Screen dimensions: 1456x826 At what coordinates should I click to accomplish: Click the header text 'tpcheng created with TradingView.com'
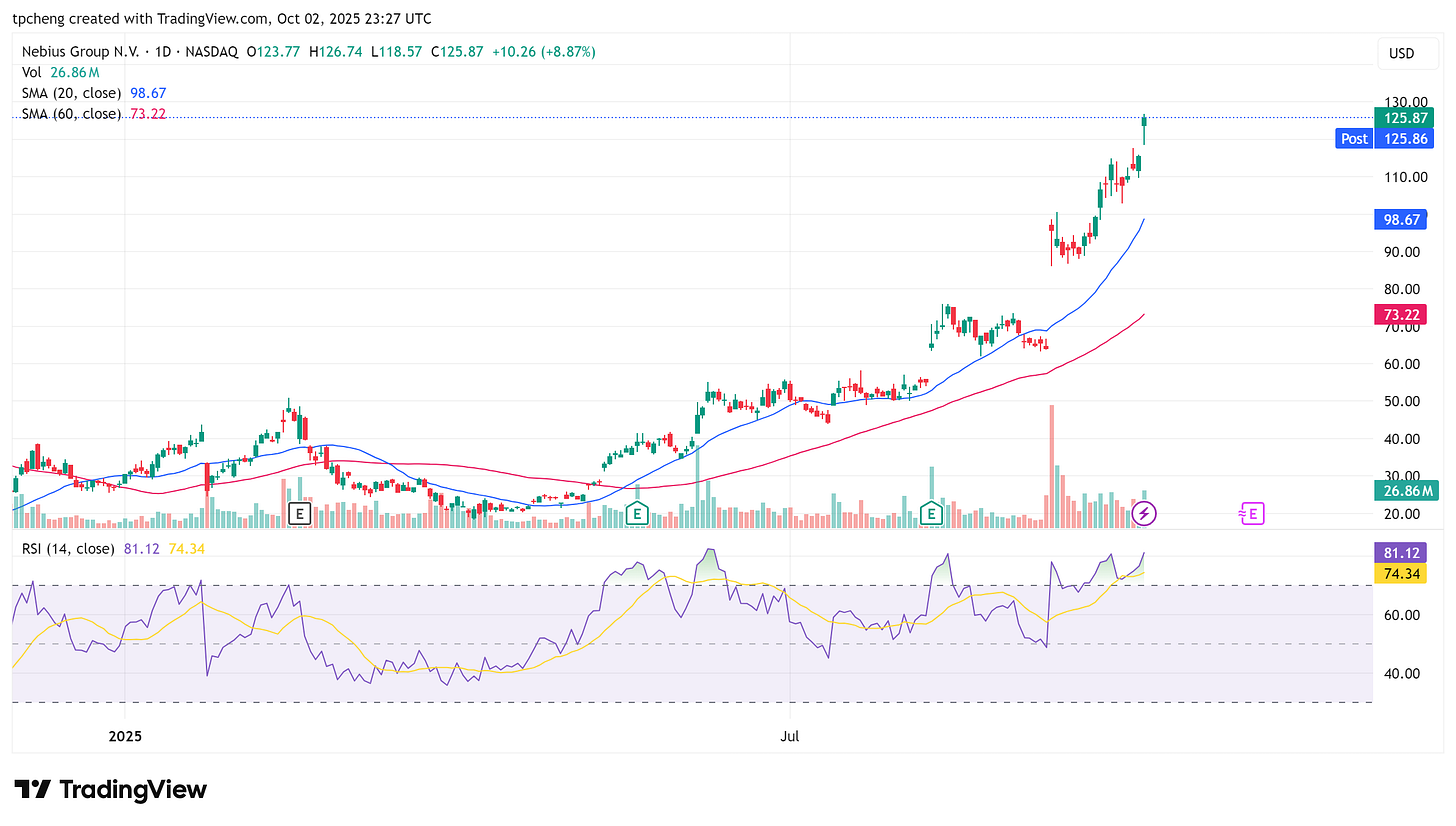(x=142, y=18)
